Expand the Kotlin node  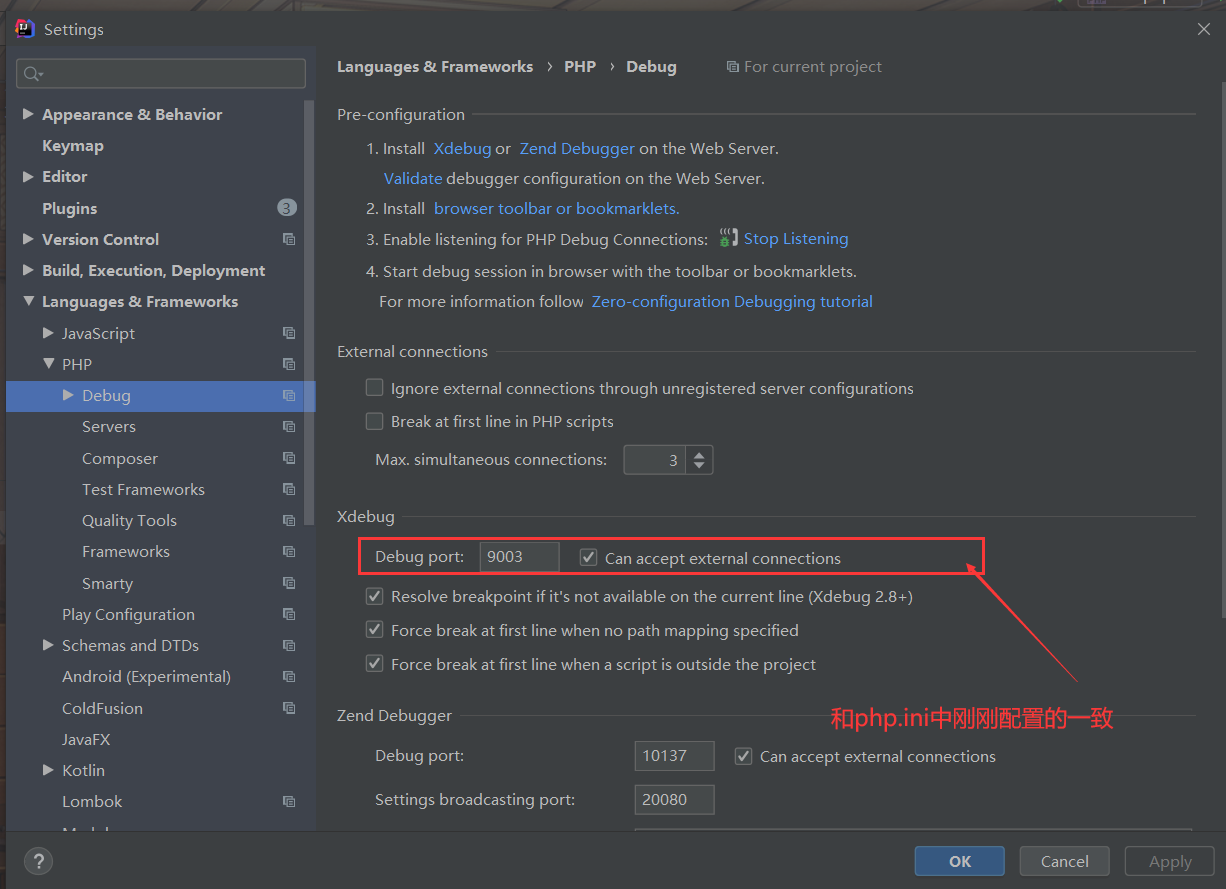[48, 770]
